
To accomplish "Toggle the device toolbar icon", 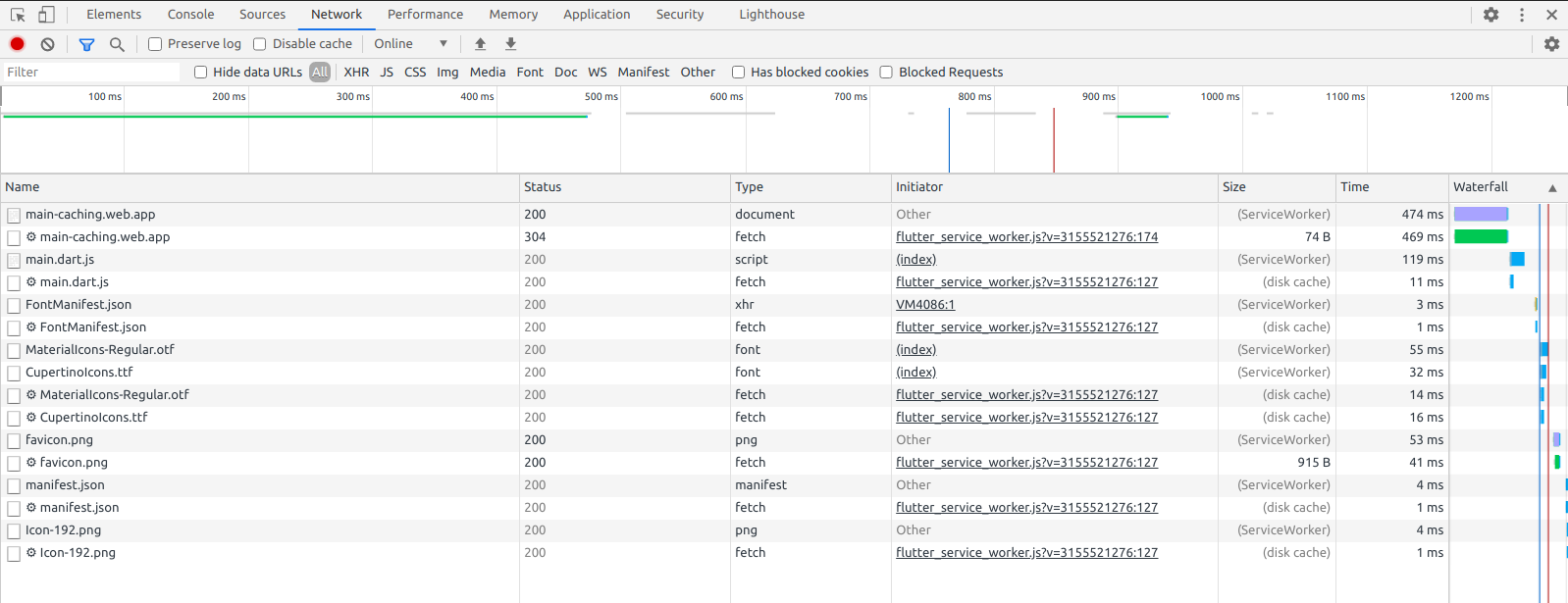I will click(x=46, y=15).
